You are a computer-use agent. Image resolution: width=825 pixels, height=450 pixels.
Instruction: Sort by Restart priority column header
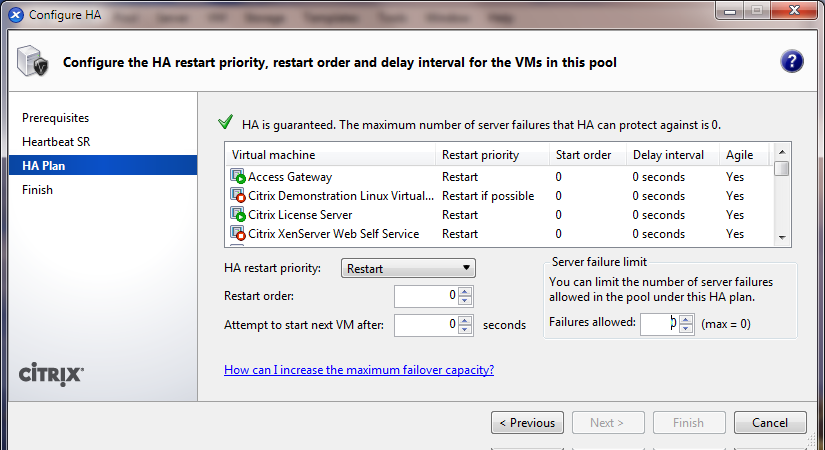click(x=492, y=155)
